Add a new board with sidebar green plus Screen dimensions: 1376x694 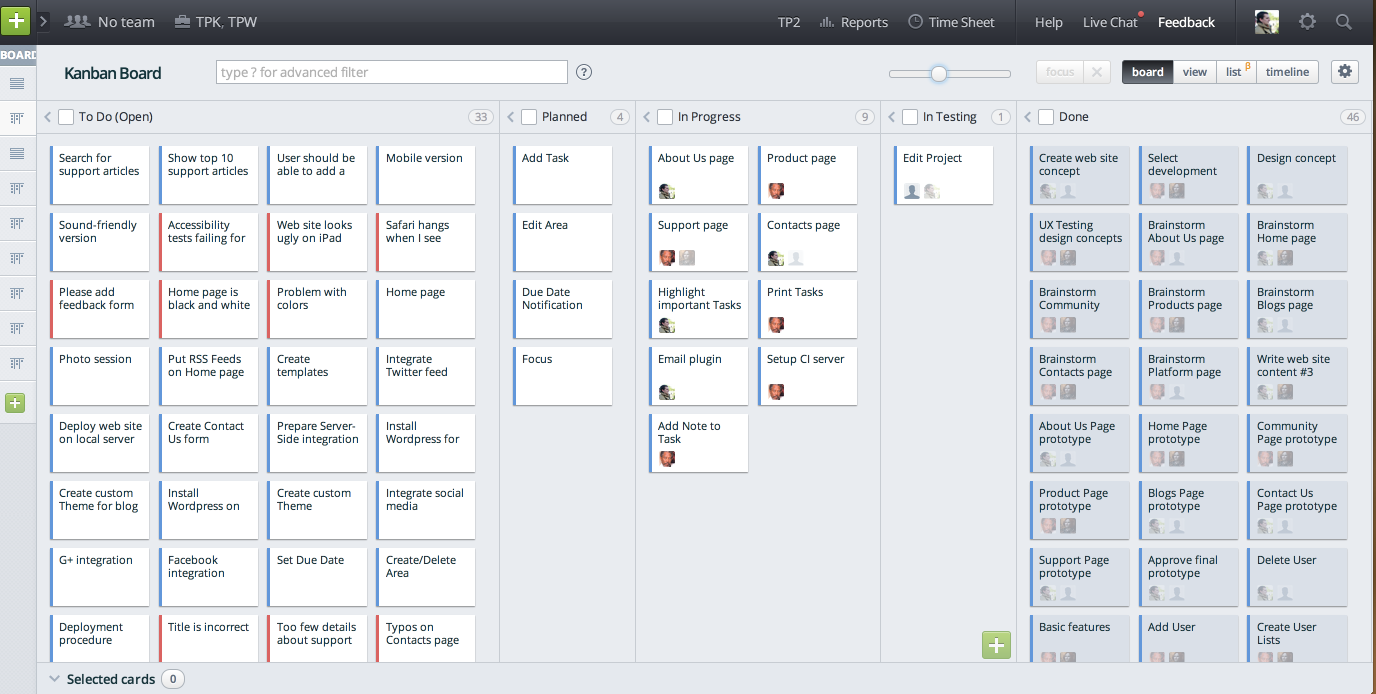[x=15, y=403]
